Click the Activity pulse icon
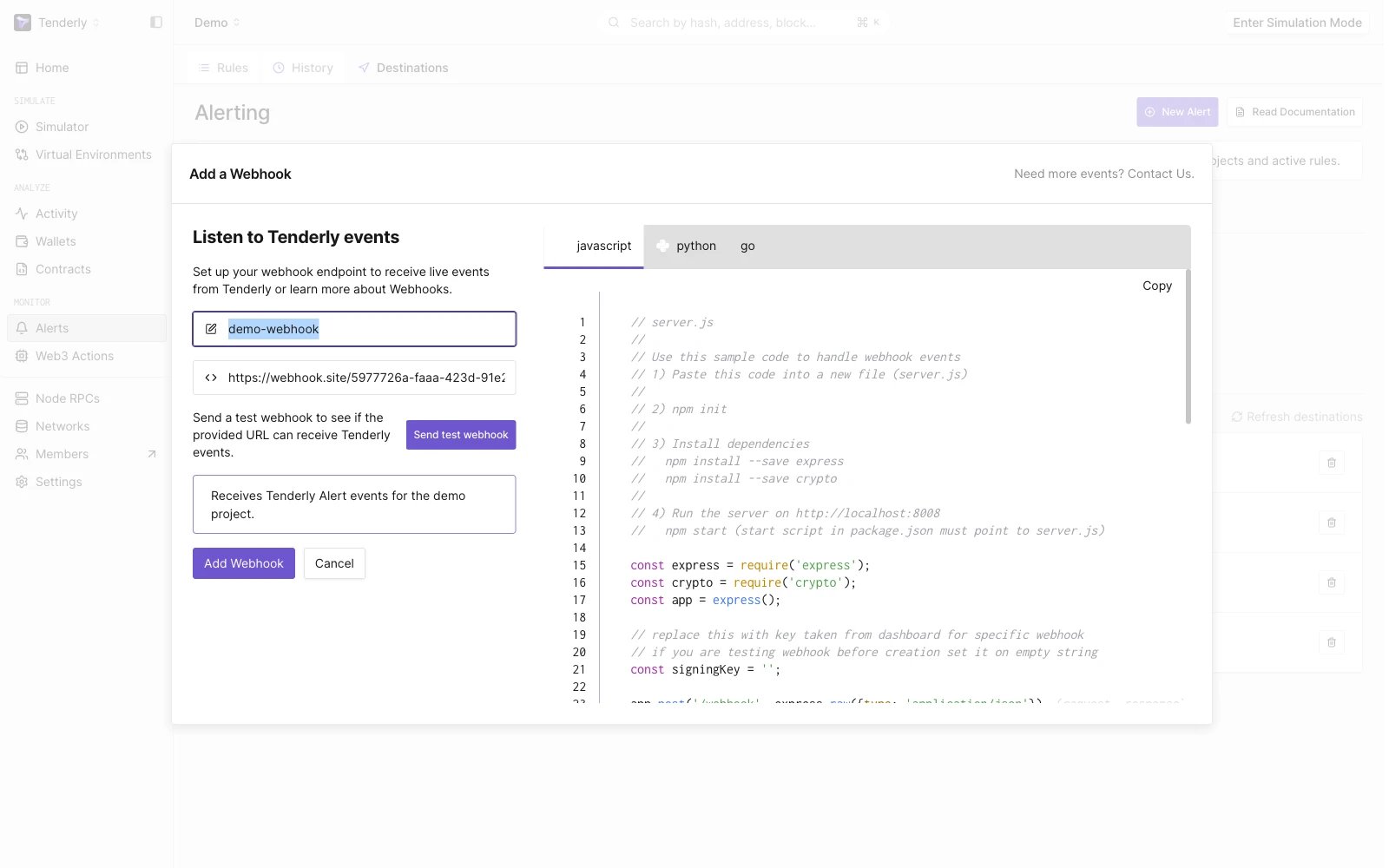This screenshot has width=1389, height=868. click(22, 214)
